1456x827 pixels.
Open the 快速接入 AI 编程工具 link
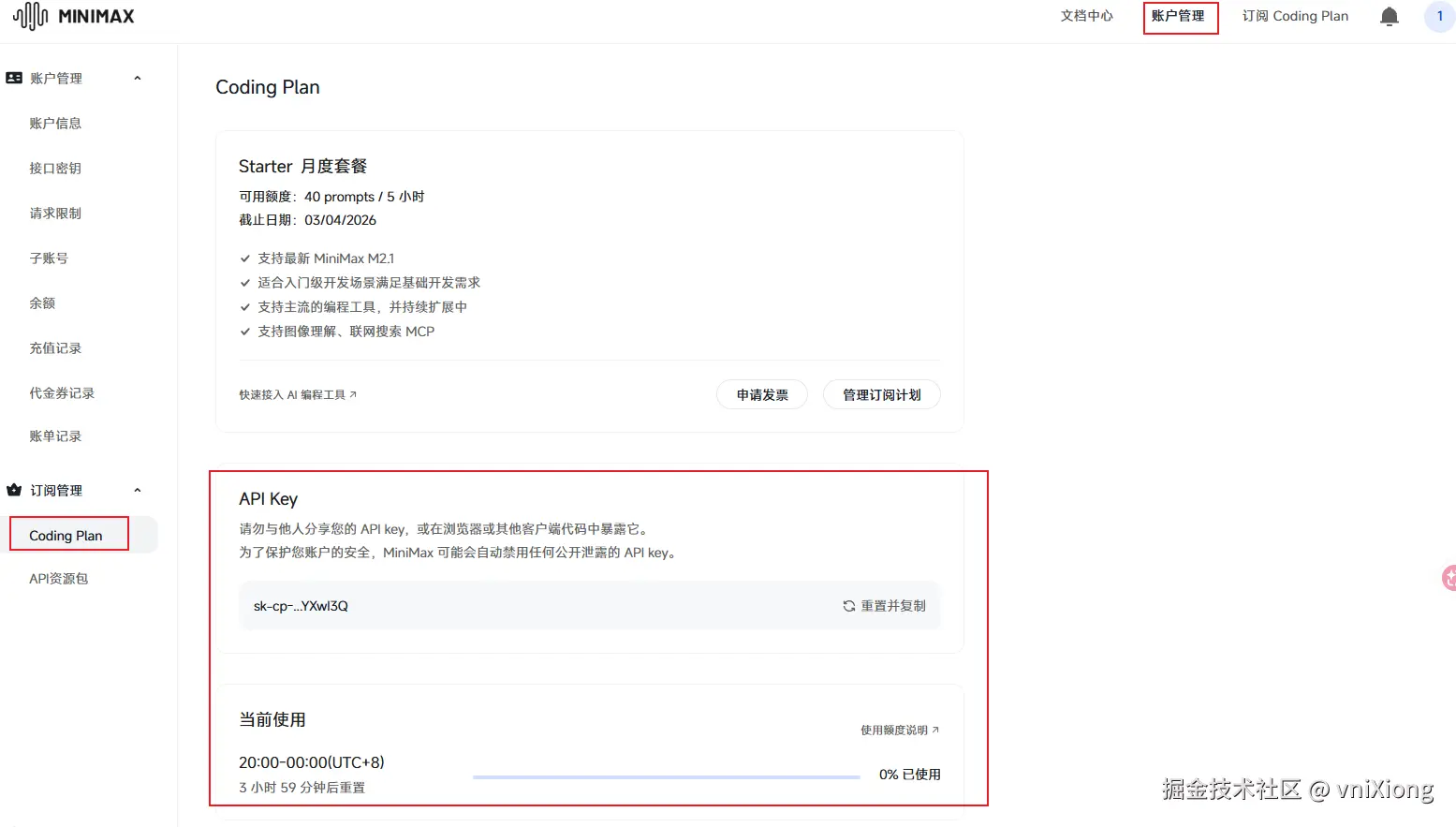[x=298, y=394]
